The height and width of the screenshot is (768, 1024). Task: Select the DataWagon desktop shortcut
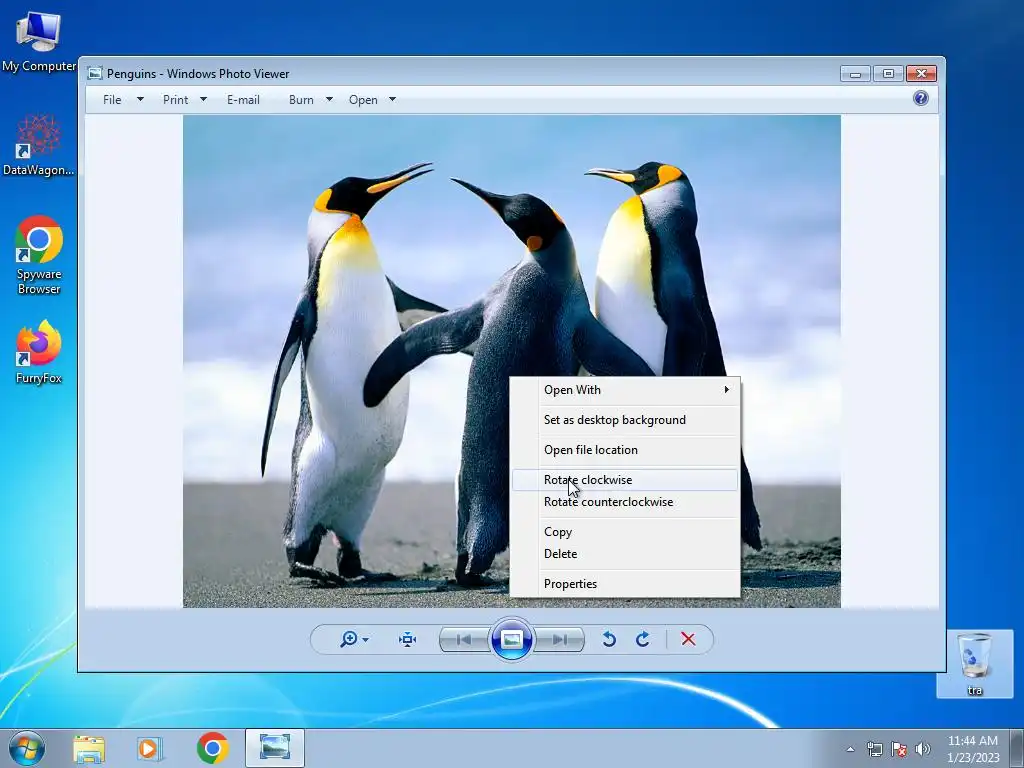pos(39,145)
